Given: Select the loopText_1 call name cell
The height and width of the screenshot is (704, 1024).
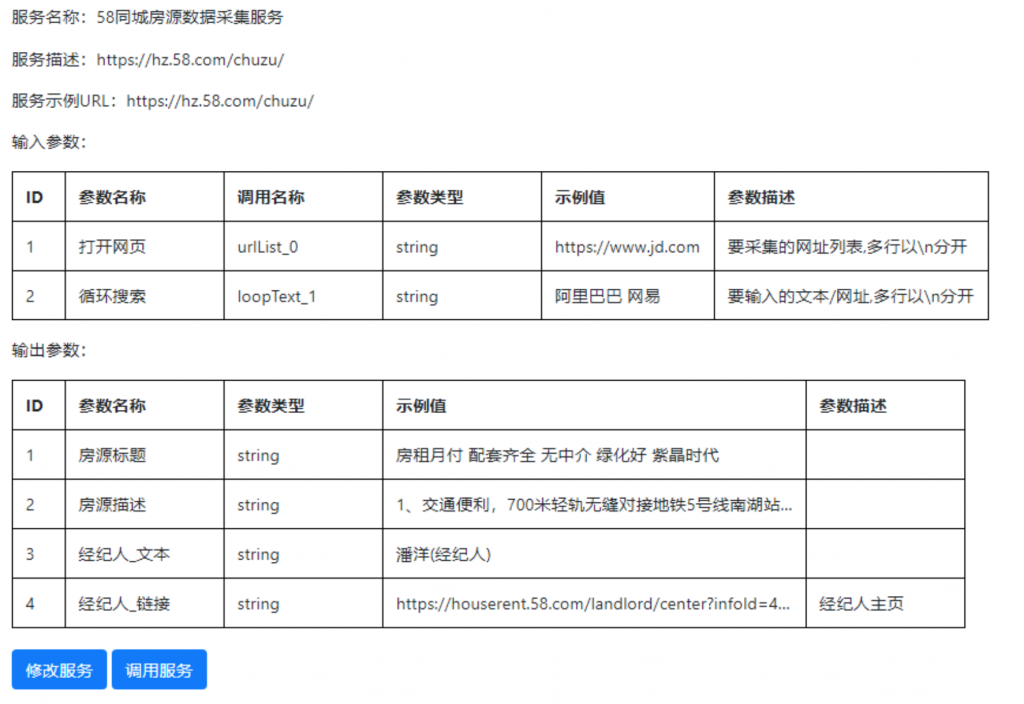Looking at the screenshot, I should point(272,296).
